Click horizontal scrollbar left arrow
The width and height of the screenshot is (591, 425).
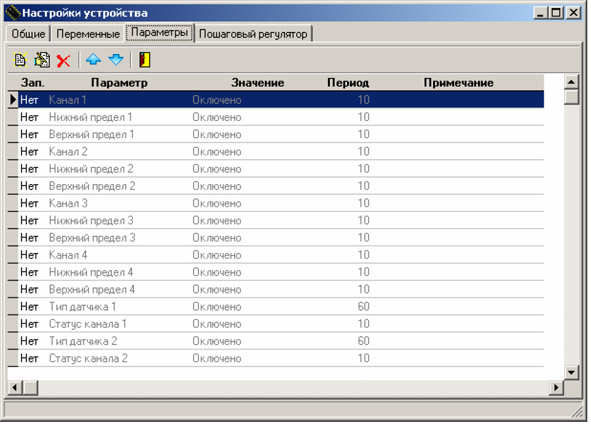pyautogui.click(x=15, y=387)
